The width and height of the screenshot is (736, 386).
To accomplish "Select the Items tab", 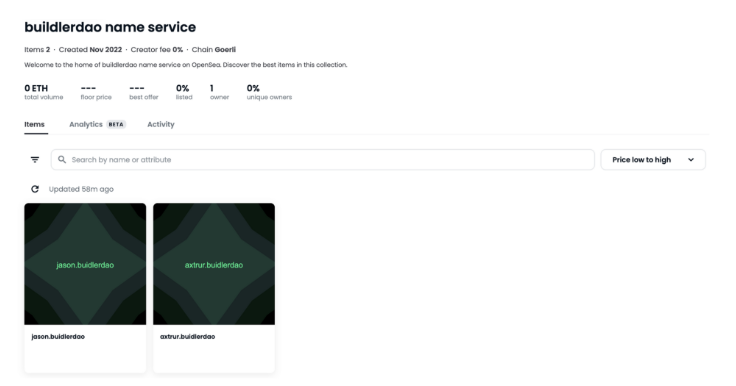I will 34,124.
